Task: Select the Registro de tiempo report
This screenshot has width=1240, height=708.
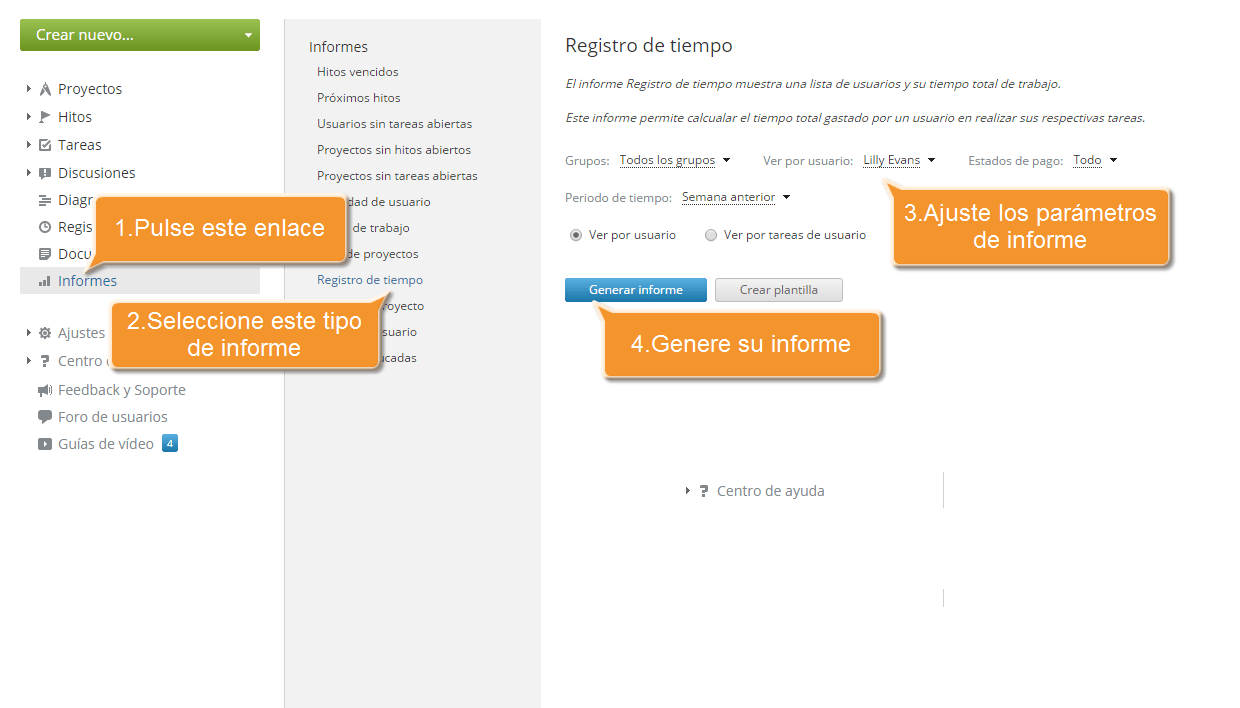Action: pos(370,280)
